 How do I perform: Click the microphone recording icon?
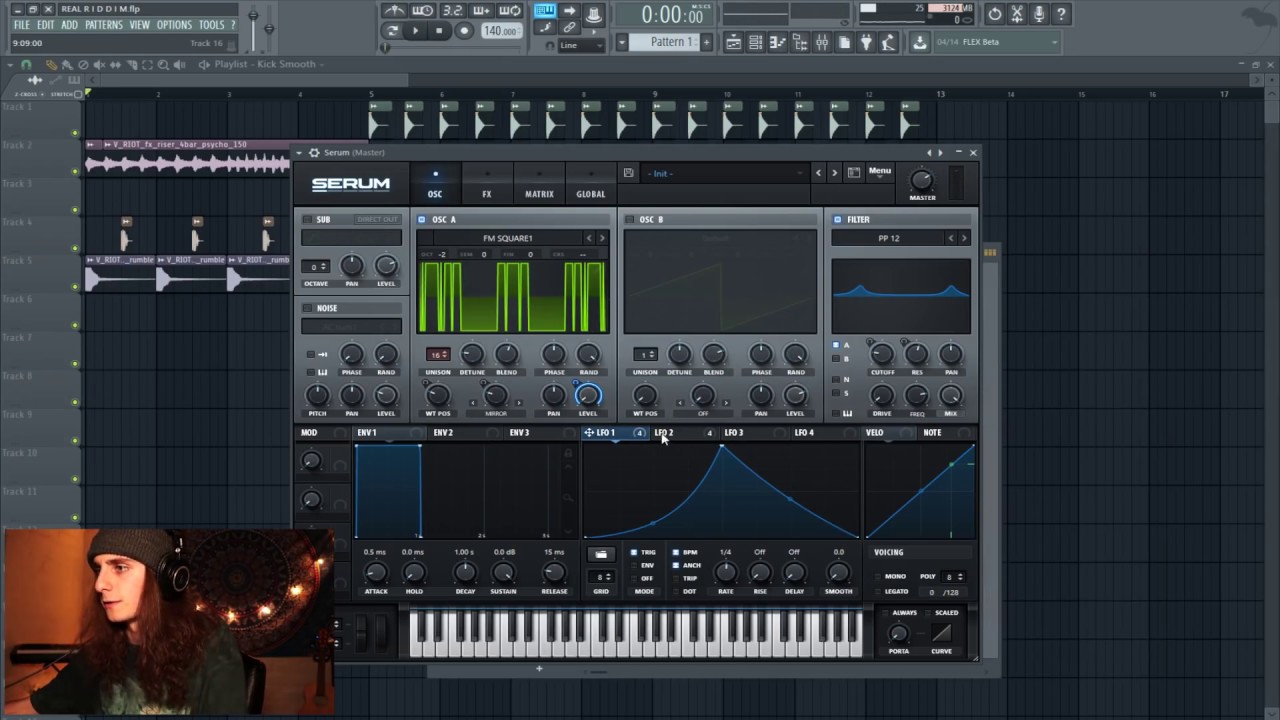coord(1039,14)
